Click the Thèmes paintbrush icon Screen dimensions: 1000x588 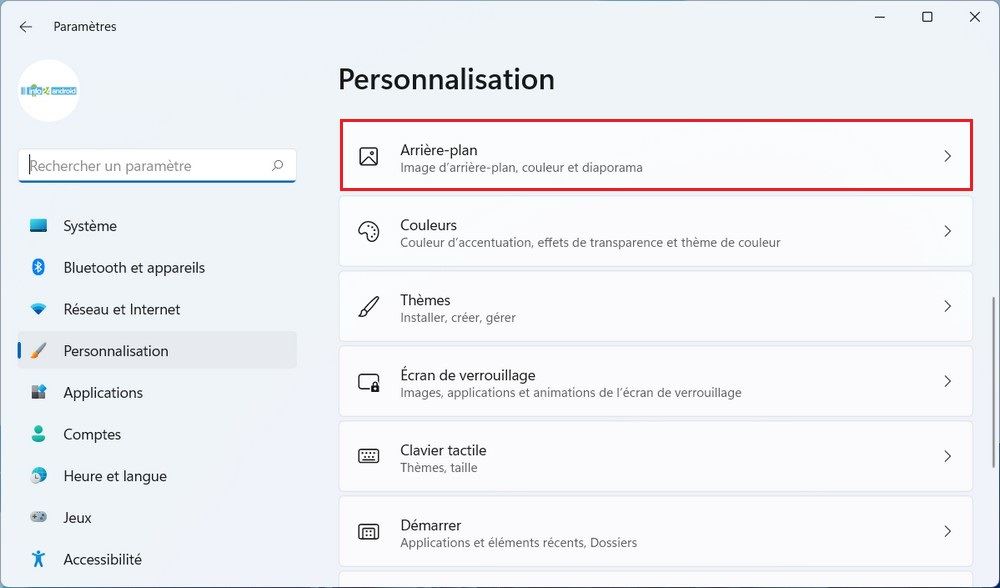(369, 307)
